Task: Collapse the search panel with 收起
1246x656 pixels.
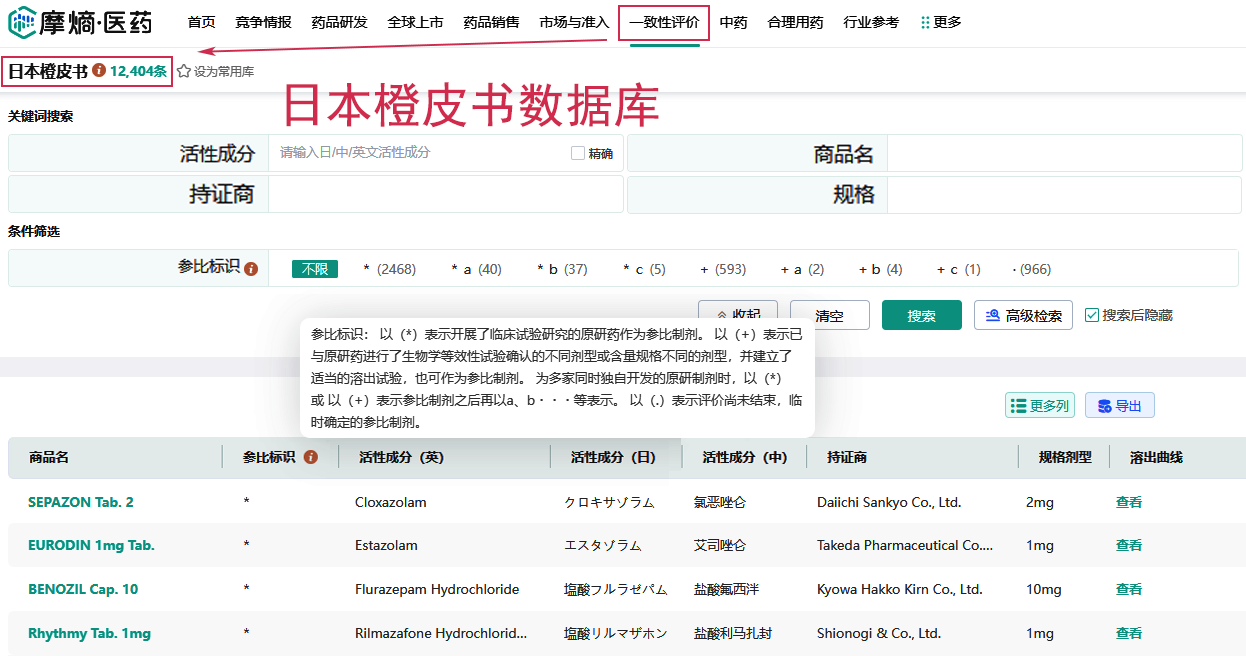Action: (738, 316)
